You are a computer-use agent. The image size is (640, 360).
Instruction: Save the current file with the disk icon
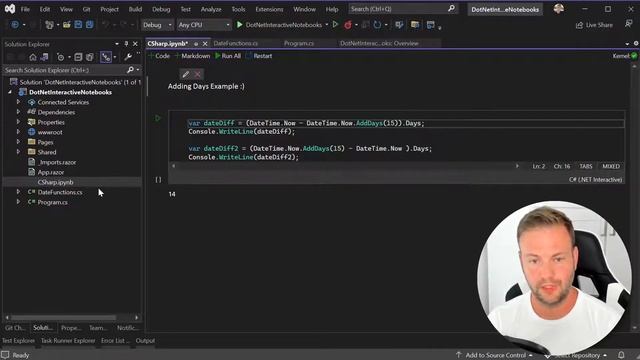78,25
